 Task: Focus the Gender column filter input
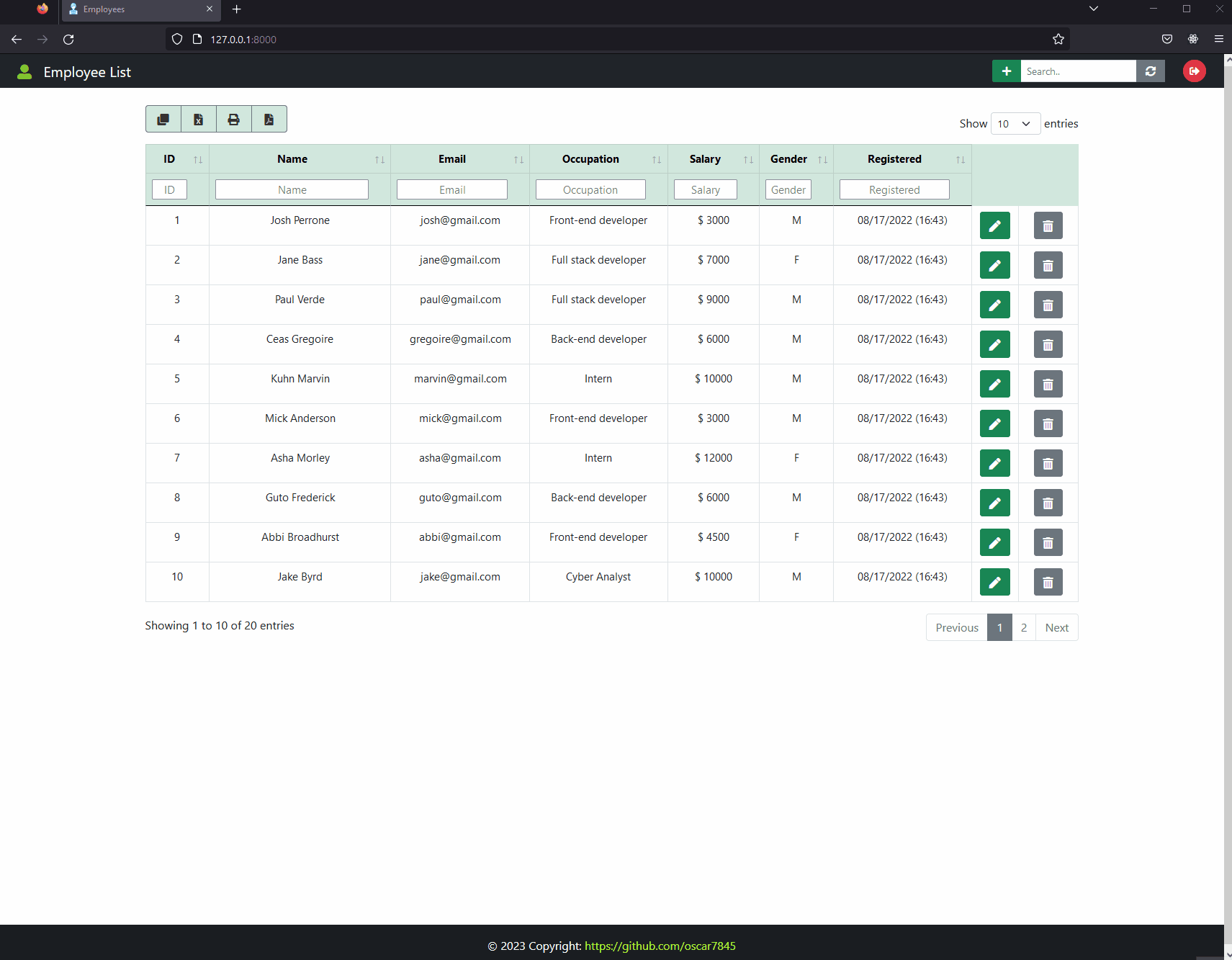click(x=788, y=190)
